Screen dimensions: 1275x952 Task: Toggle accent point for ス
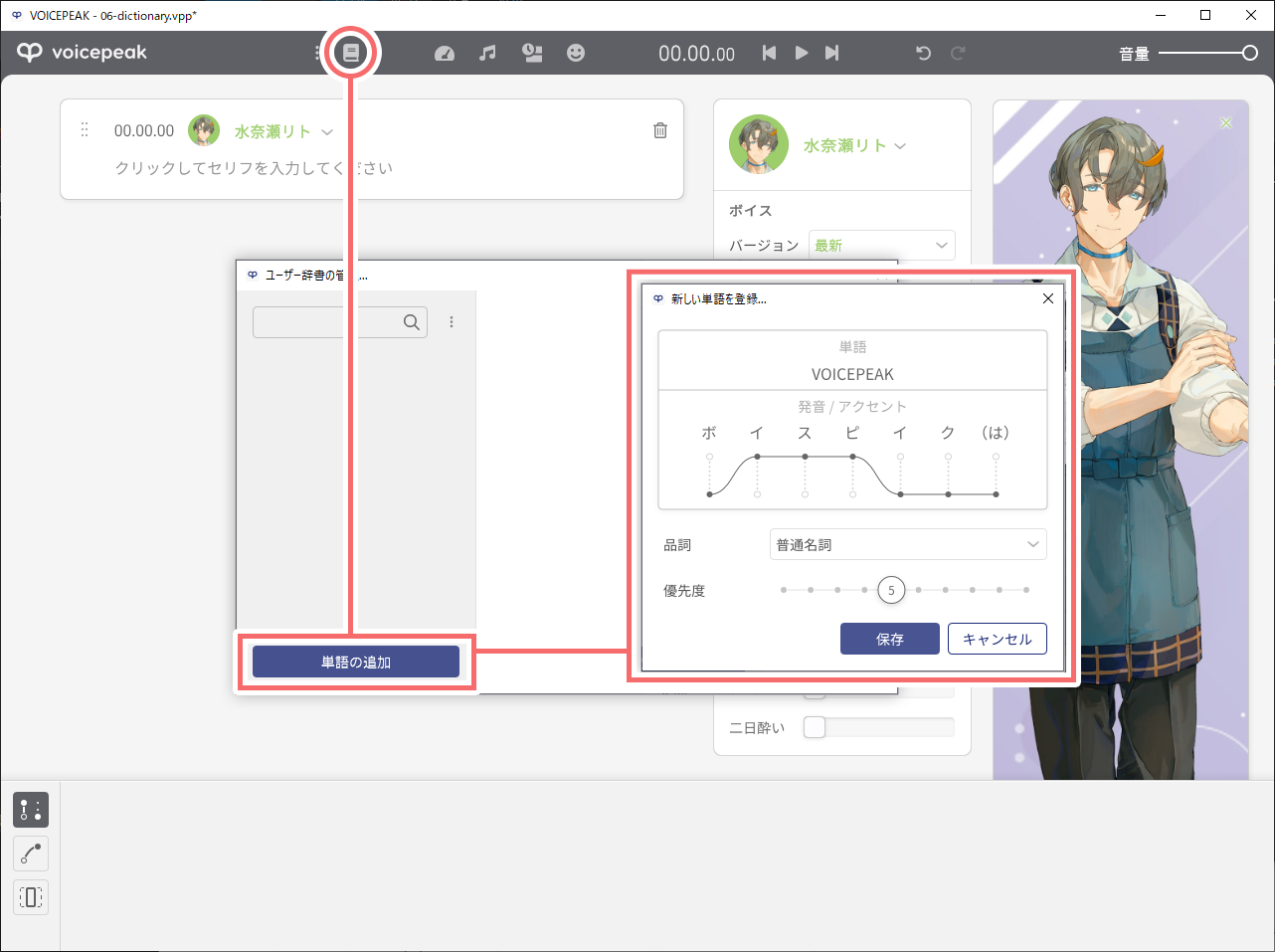[805, 475]
